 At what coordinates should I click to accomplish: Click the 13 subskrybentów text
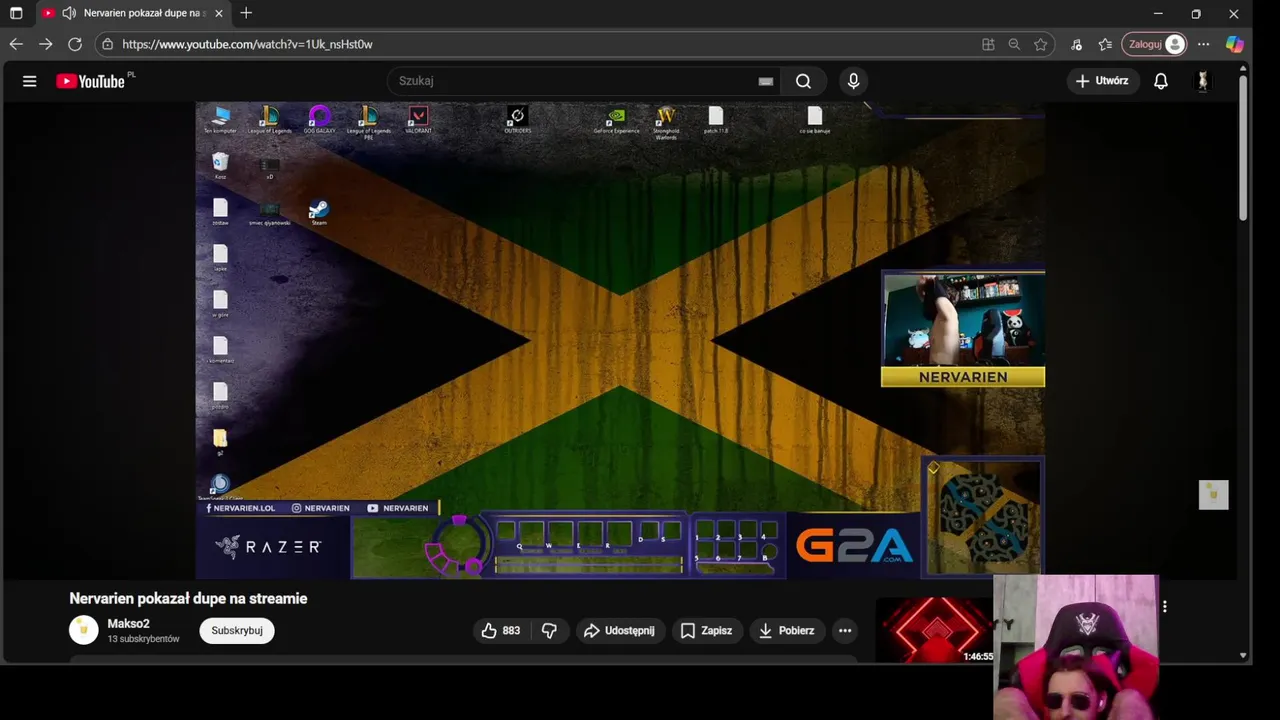tap(143, 639)
